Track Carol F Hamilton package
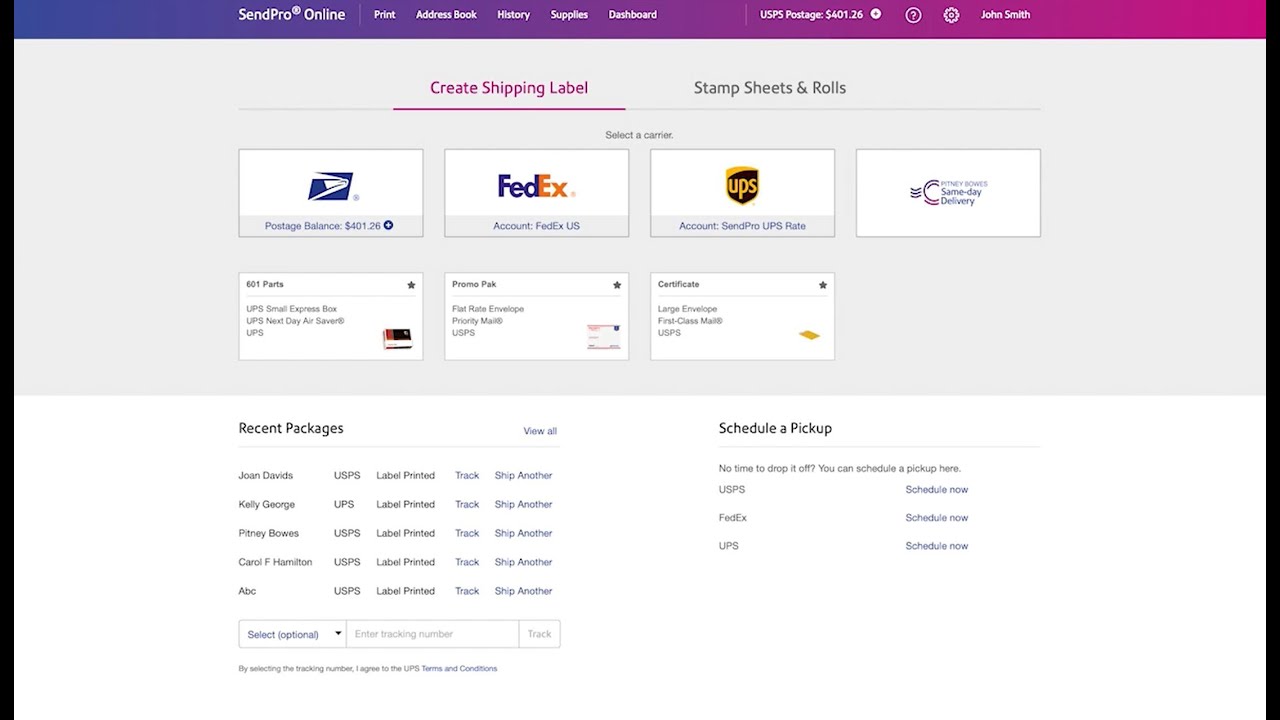The height and width of the screenshot is (720, 1280). [x=467, y=562]
